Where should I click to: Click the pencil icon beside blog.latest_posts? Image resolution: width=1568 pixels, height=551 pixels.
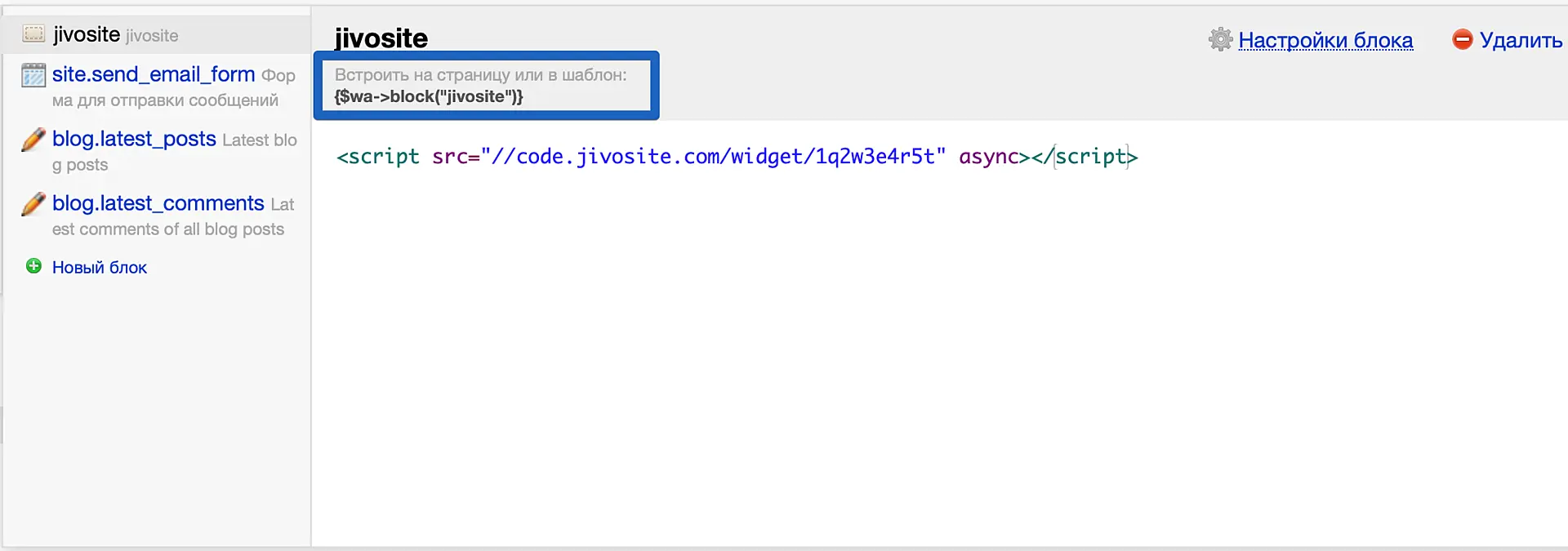point(33,140)
